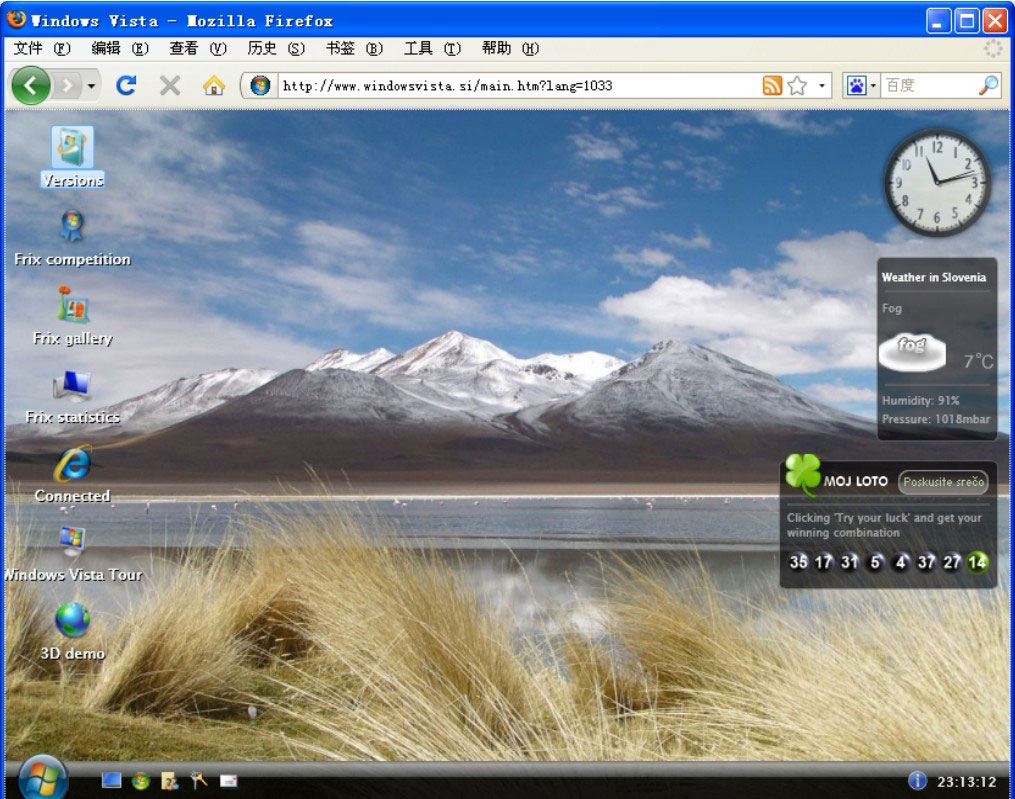Screen dimensions: 1015x799
Task: Click the 7°C temperature reading
Action: coord(978,361)
